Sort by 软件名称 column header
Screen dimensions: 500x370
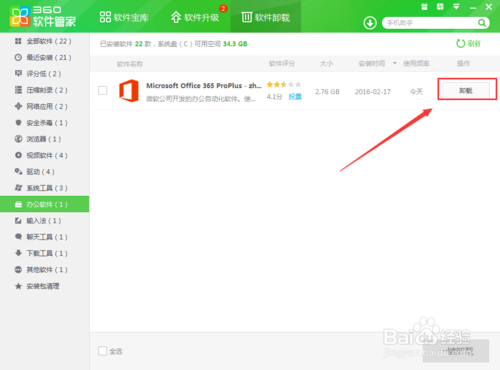click(130, 64)
